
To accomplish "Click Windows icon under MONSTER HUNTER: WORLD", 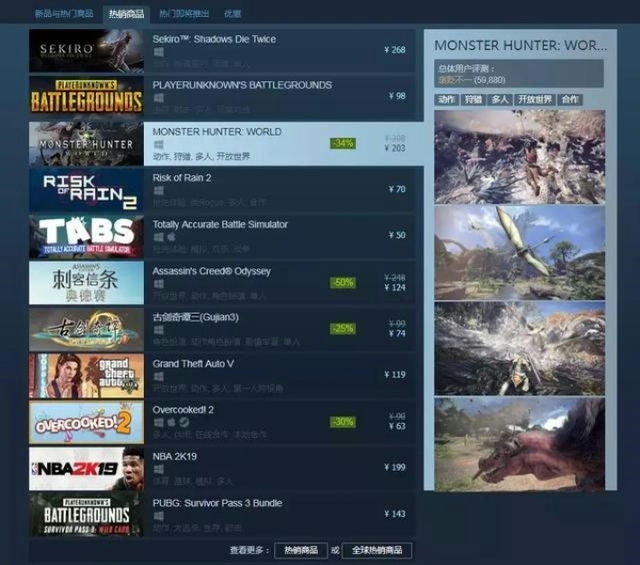I will pyautogui.click(x=158, y=145).
